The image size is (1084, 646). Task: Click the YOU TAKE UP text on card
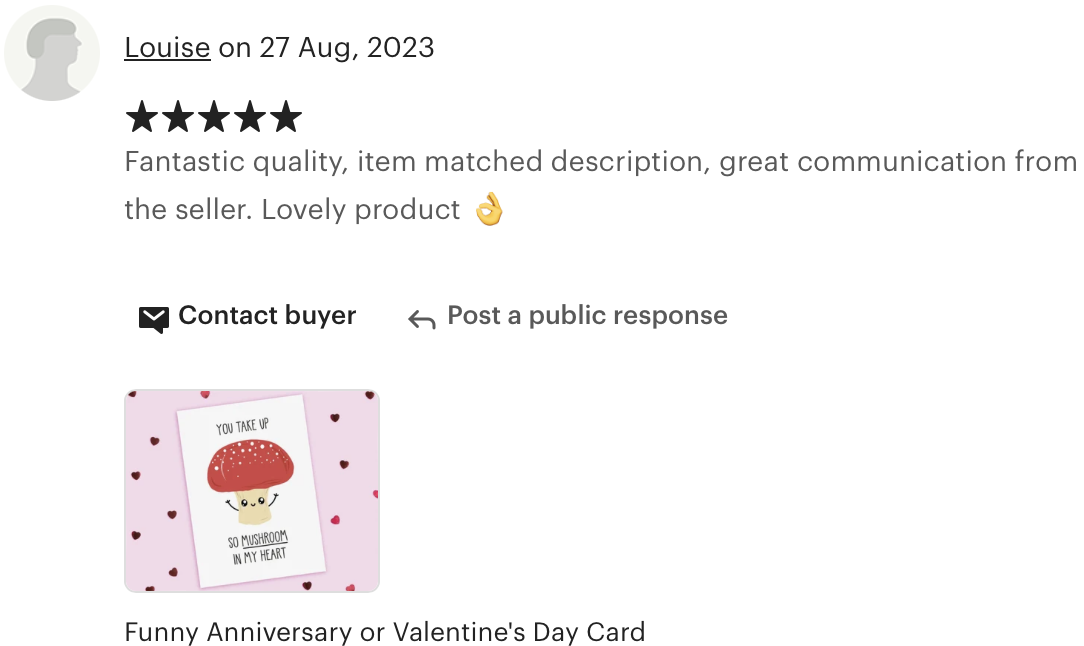[242, 426]
